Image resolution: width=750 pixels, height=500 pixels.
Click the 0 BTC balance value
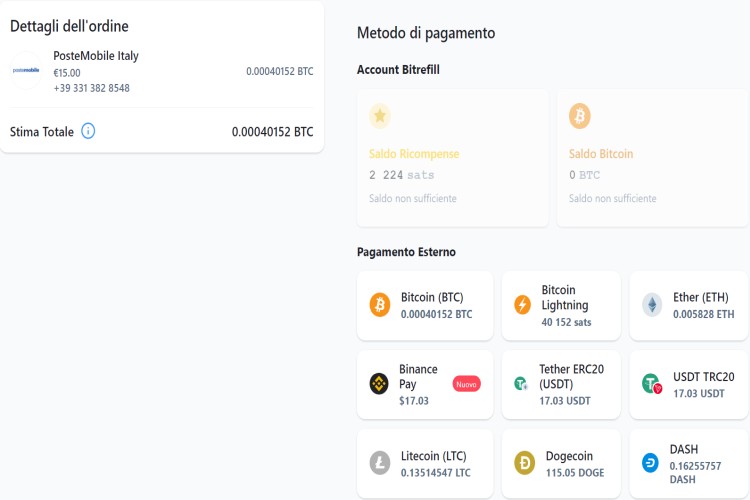coord(584,175)
